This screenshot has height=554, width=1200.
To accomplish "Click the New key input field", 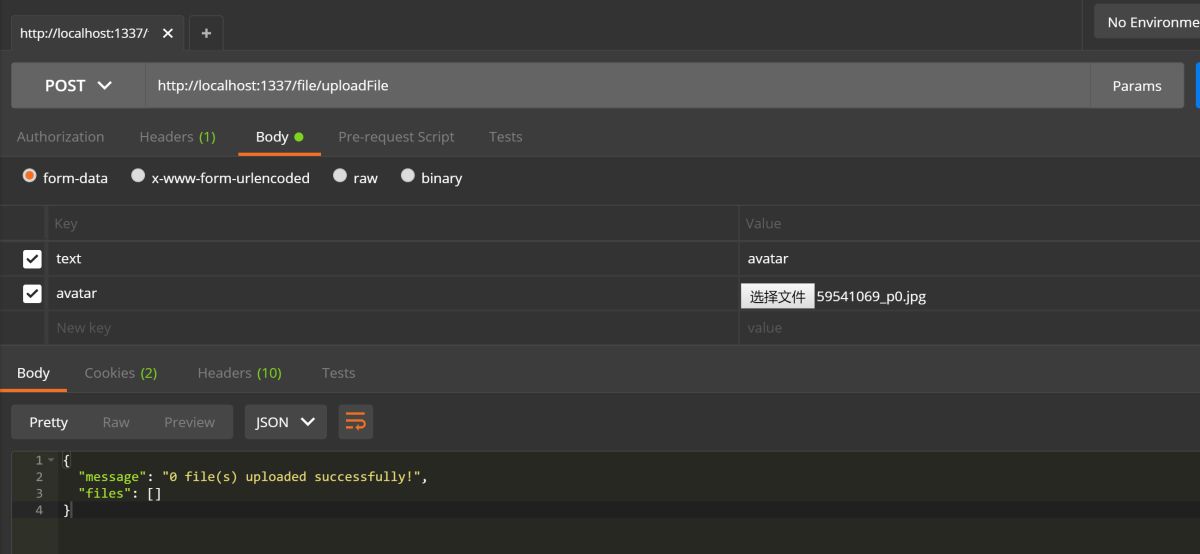I will [392, 328].
